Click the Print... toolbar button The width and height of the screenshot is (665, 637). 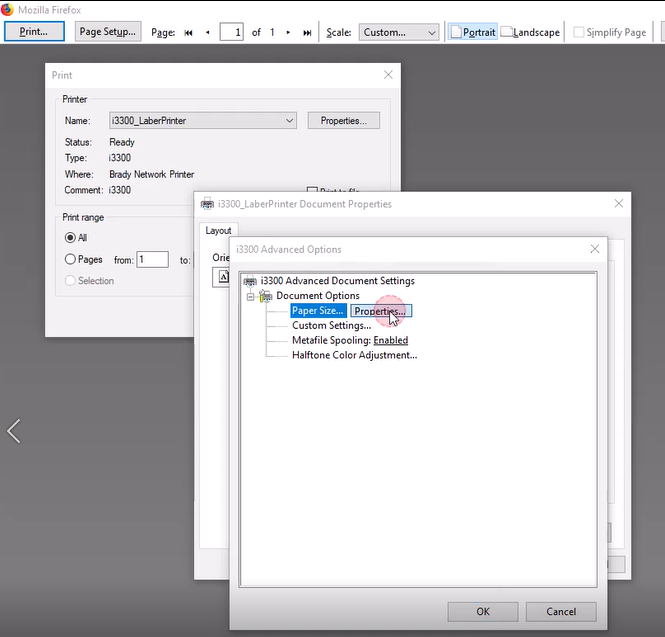(34, 32)
